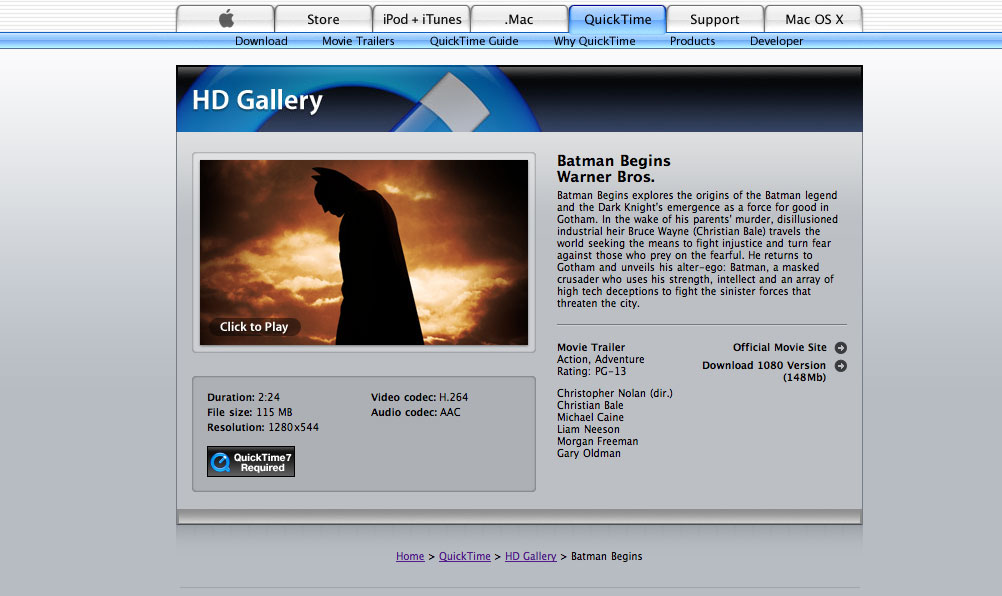Play the Batman Begins trailer thumbnail
The width and height of the screenshot is (1002, 596).
pos(364,252)
